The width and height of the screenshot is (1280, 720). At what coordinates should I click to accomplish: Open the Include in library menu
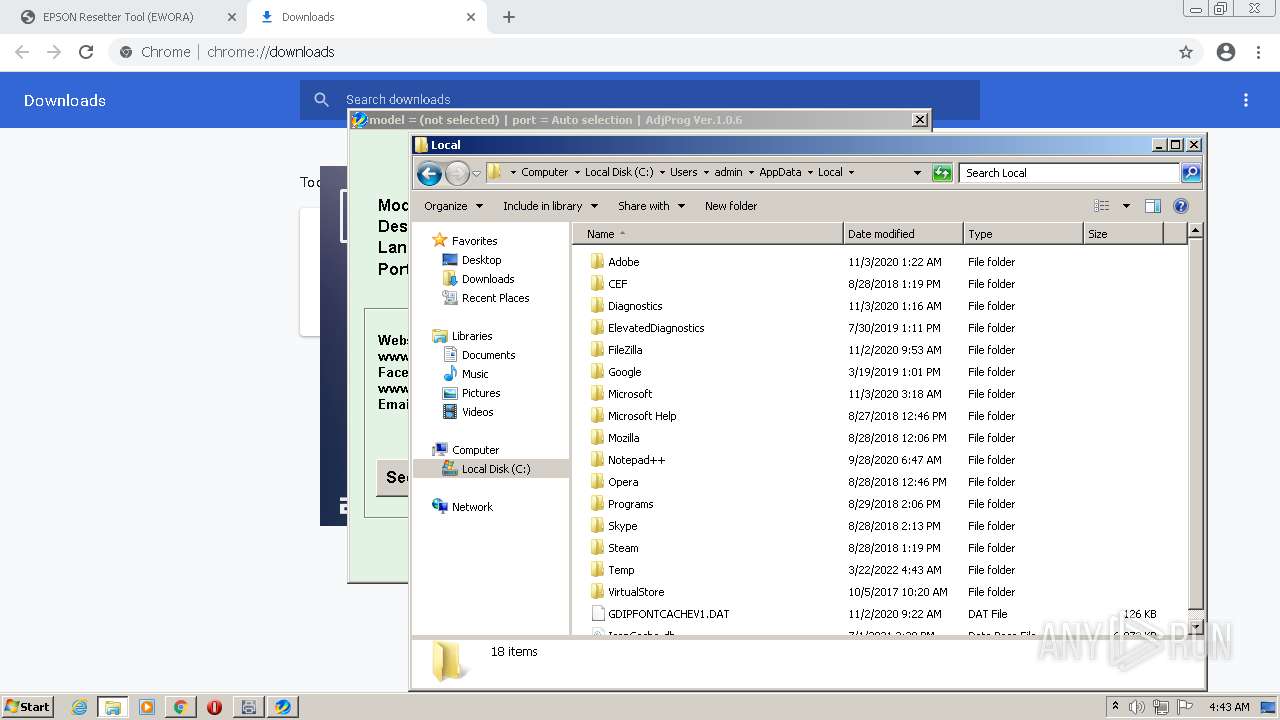click(550, 206)
